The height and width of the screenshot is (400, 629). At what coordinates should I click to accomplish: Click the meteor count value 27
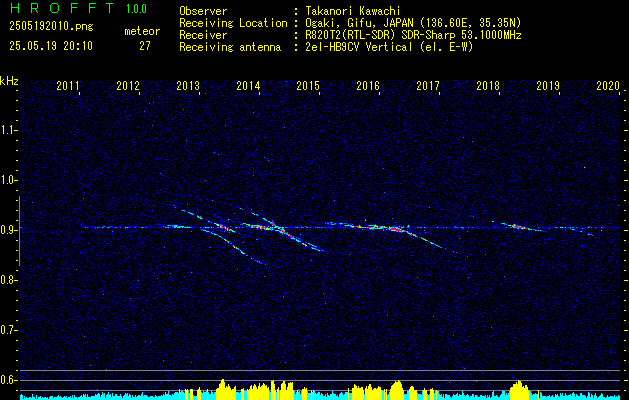point(145,46)
